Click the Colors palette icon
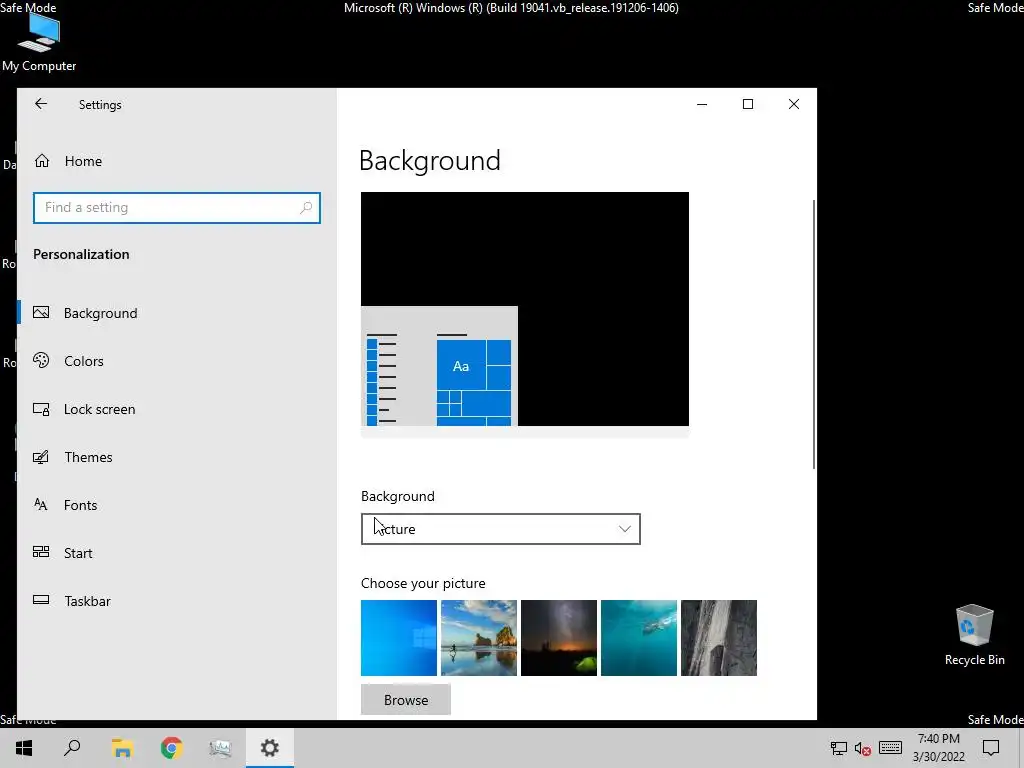The image size is (1024, 768). 41,360
